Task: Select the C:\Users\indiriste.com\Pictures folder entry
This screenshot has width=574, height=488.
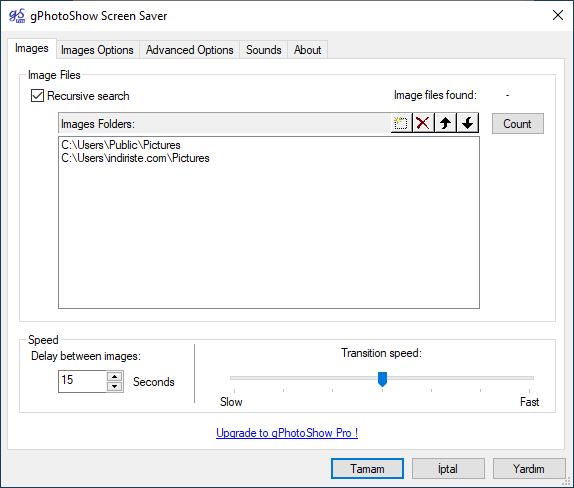Action: (x=135, y=158)
